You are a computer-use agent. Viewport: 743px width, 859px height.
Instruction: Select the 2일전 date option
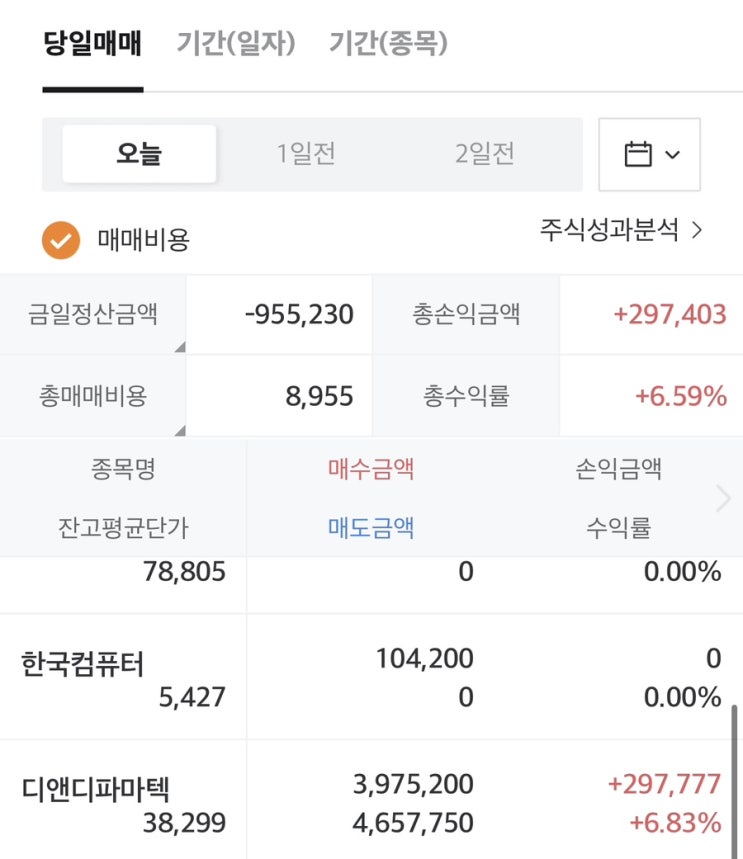coord(485,154)
